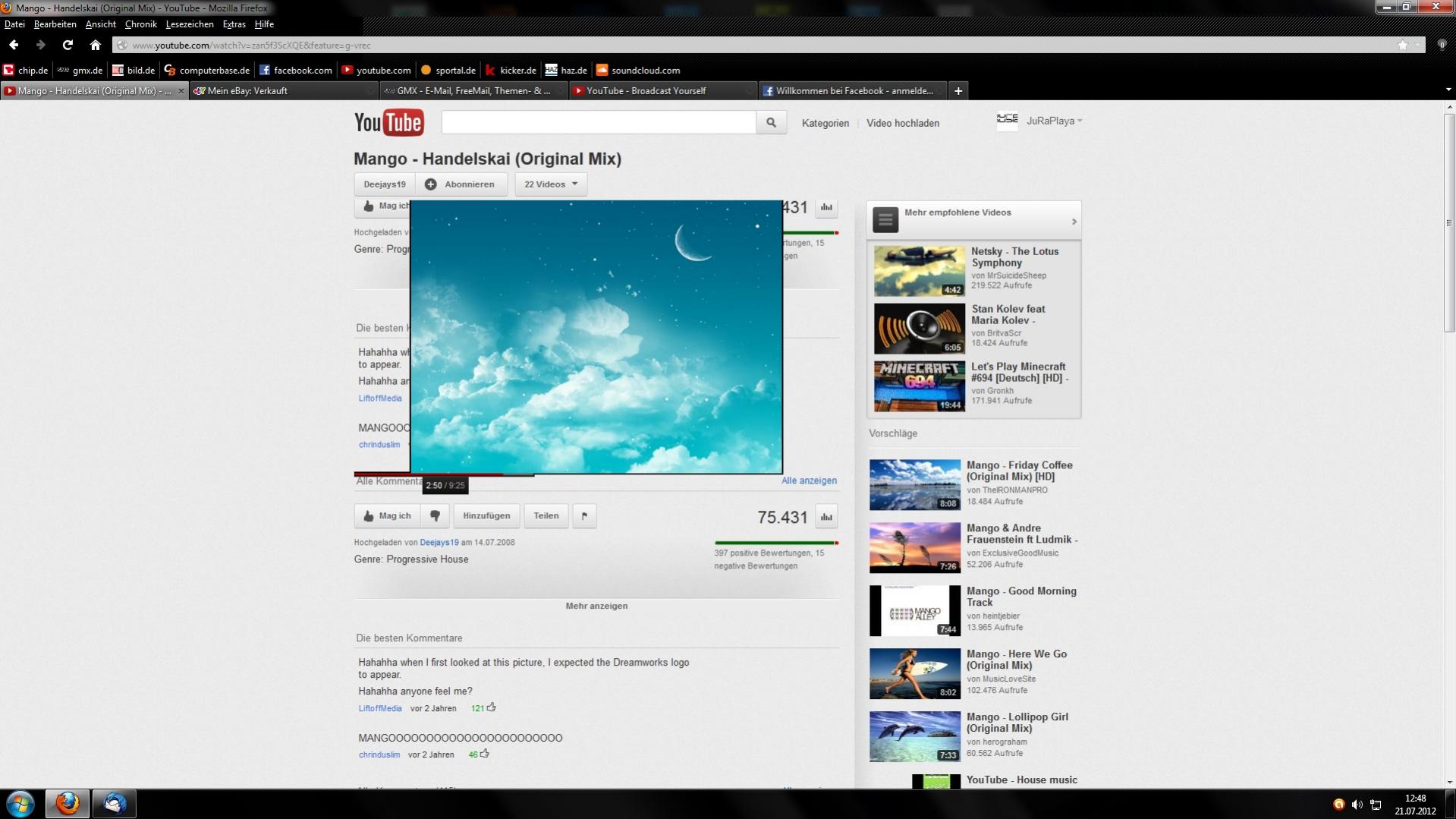
Task: Click the Firefox forward arrow
Action: point(41,46)
